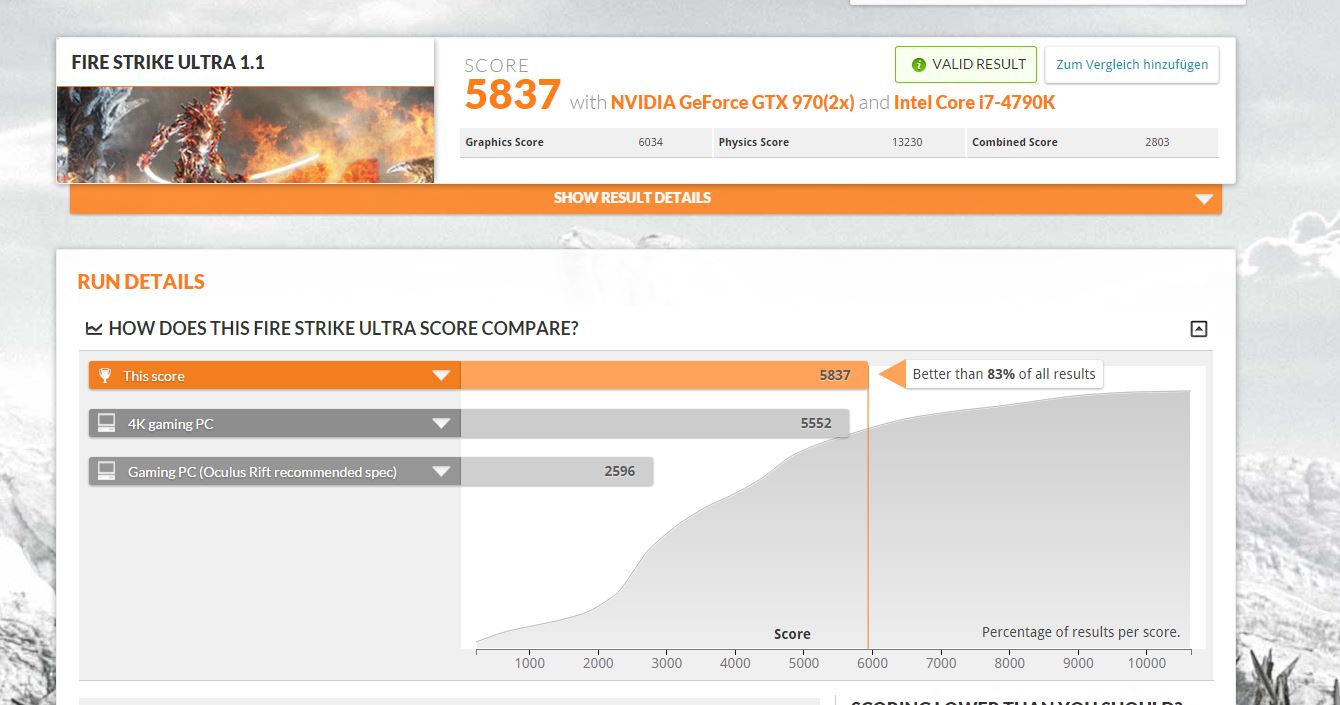Expand SHOW RESULT DETAILS bar
Screen dimensions: 1340x705
click(646, 198)
